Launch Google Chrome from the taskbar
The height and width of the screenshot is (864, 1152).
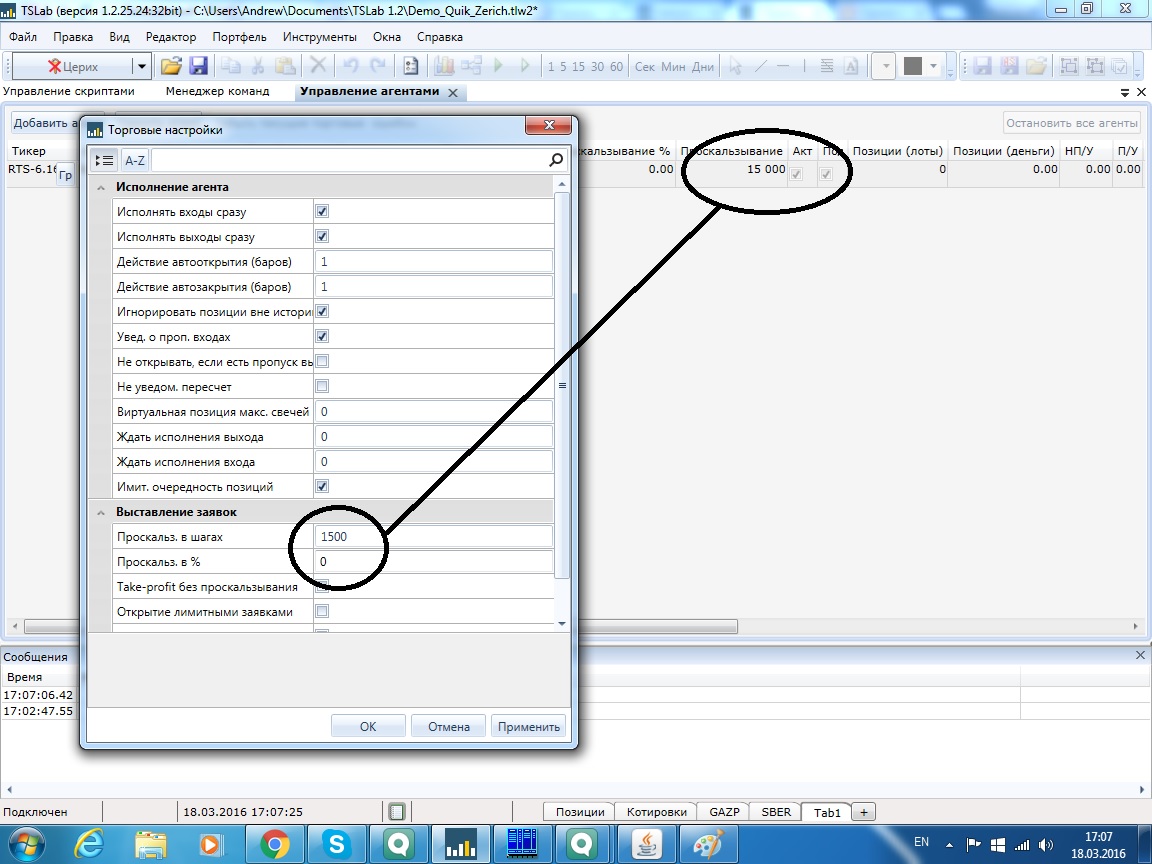(x=275, y=843)
